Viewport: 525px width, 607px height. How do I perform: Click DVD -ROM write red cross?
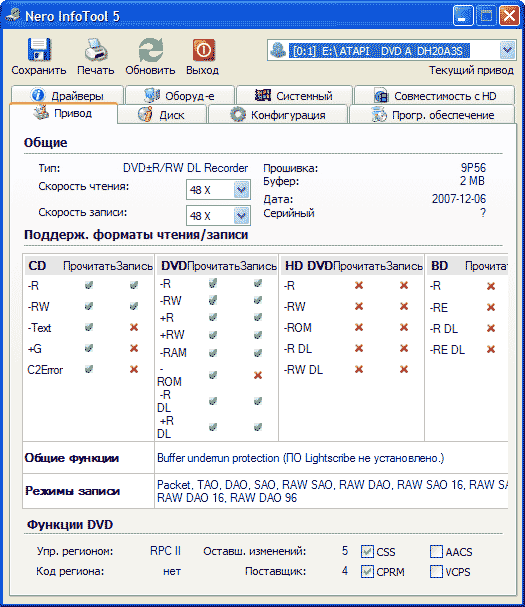coord(258,375)
